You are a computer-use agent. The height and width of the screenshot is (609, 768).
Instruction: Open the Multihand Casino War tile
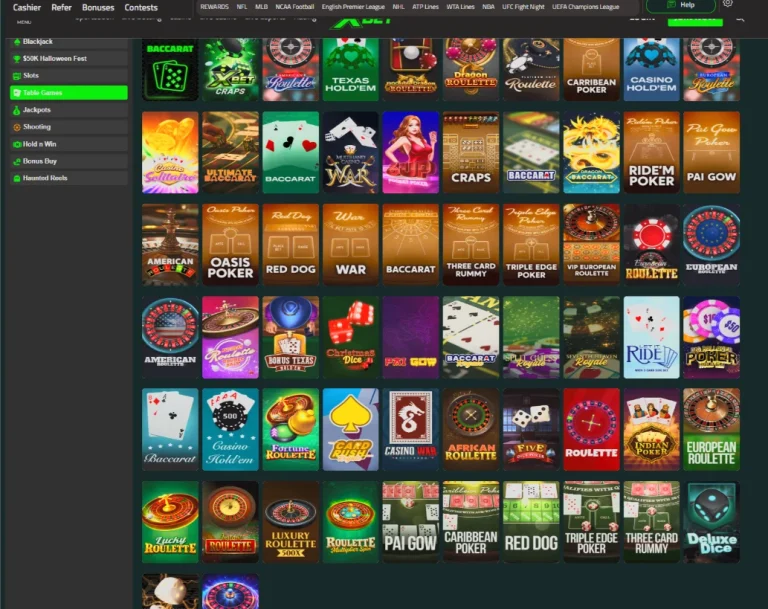(x=351, y=152)
